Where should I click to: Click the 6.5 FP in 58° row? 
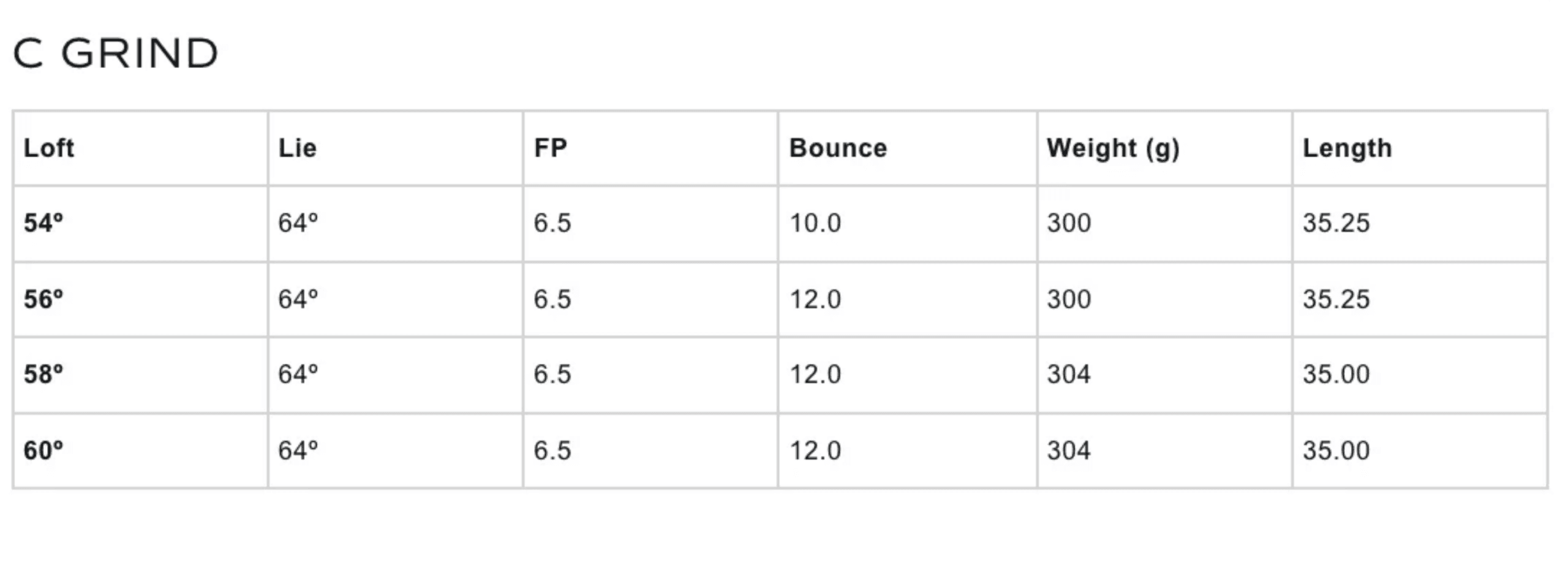552,374
